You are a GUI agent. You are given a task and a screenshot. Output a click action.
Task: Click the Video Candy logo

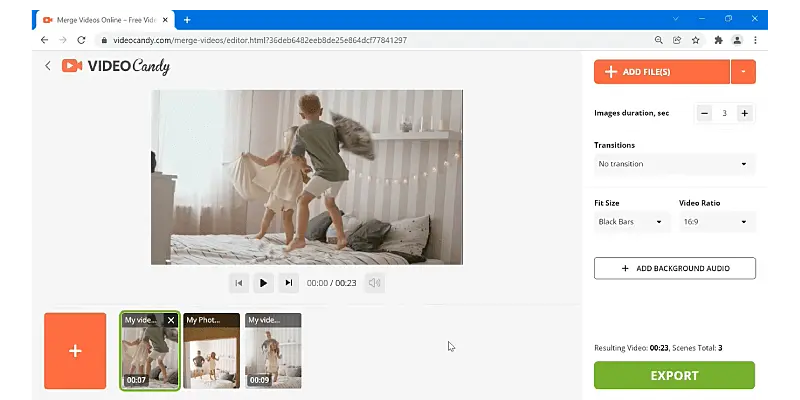tap(116, 66)
